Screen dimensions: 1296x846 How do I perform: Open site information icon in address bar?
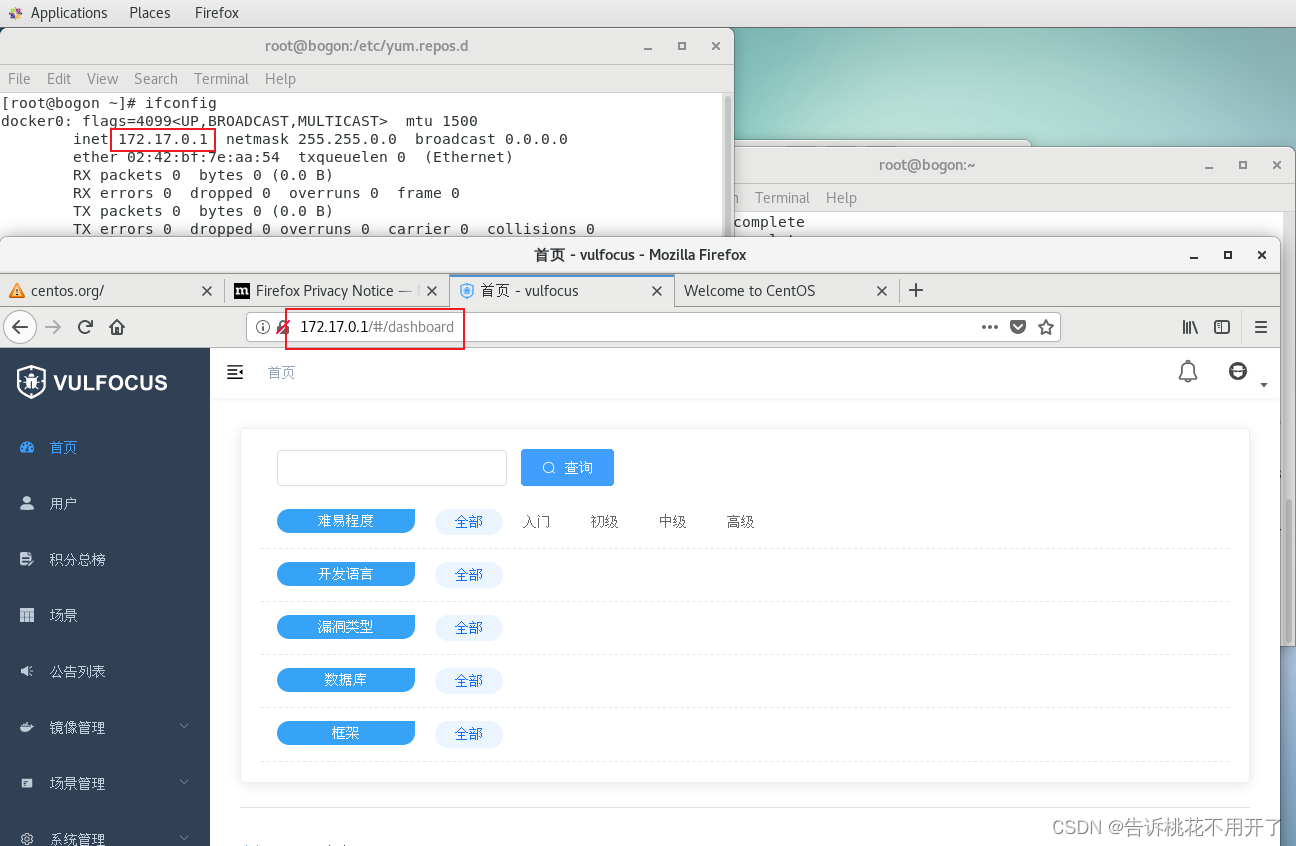click(x=263, y=327)
